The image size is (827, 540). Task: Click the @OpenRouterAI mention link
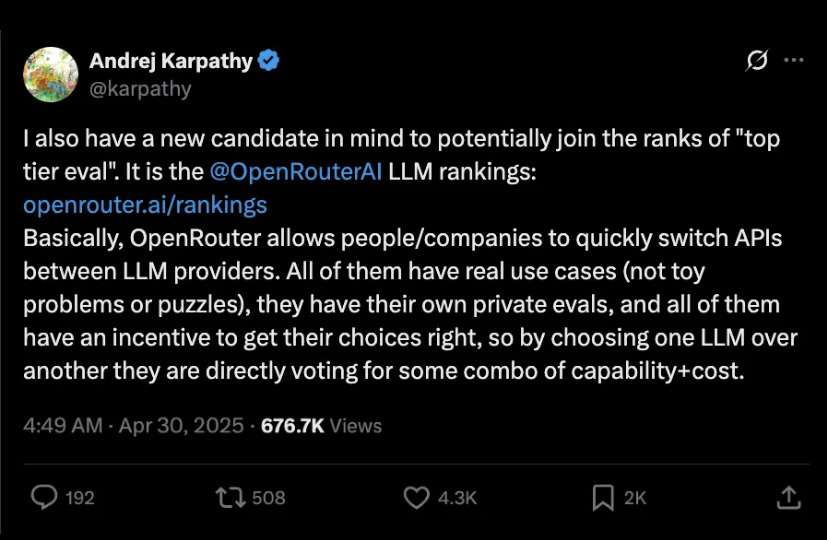[x=296, y=172]
